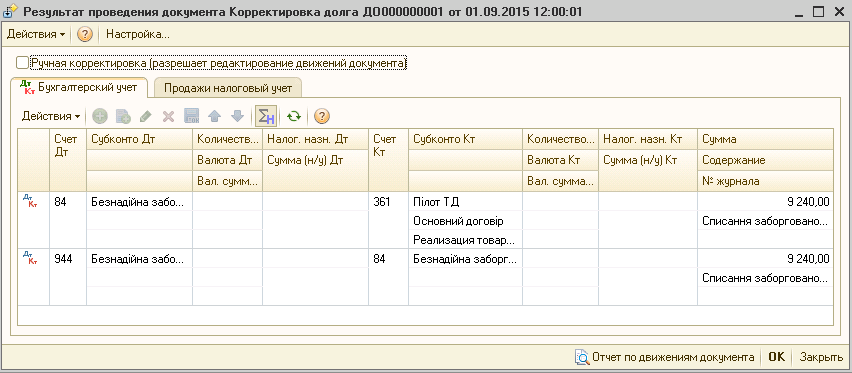Click the Валюта Кт header cell
Image resolution: width=852 pixels, height=373 pixels.
(560, 160)
